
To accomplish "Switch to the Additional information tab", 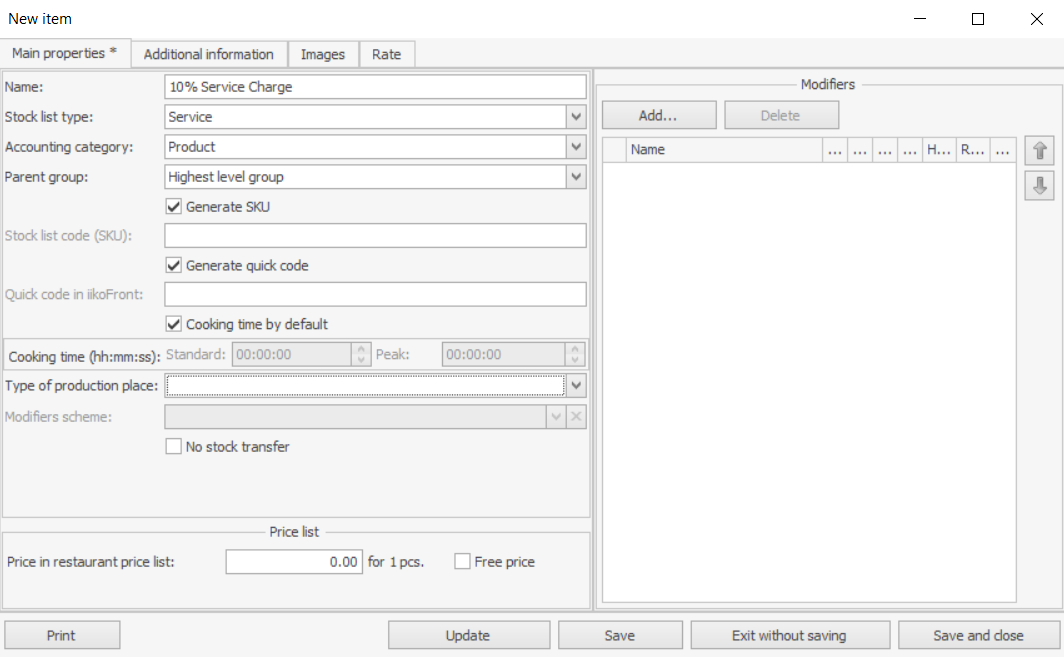I will pos(209,54).
